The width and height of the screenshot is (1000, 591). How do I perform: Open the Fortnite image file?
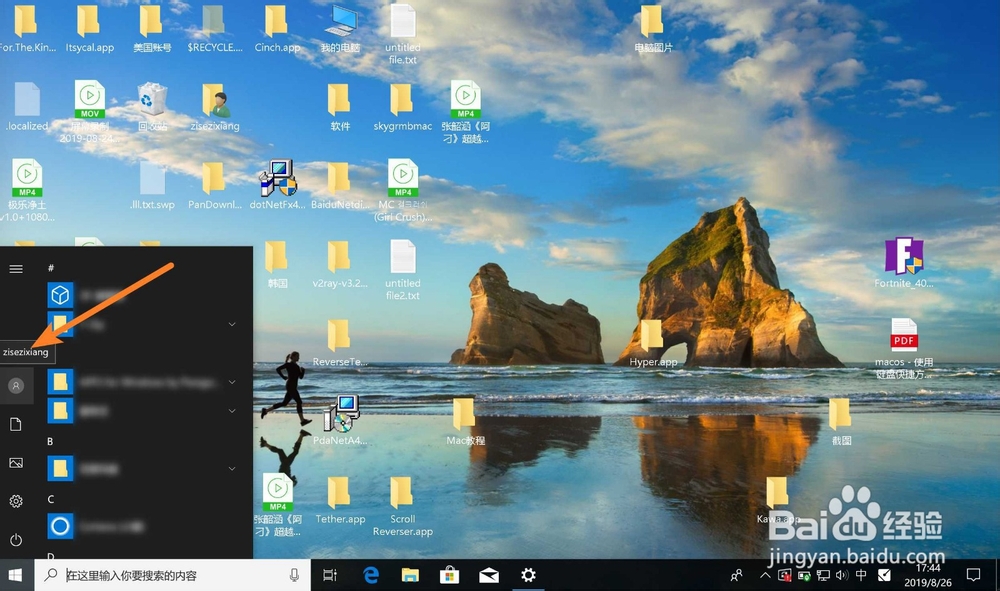(x=903, y=258)
